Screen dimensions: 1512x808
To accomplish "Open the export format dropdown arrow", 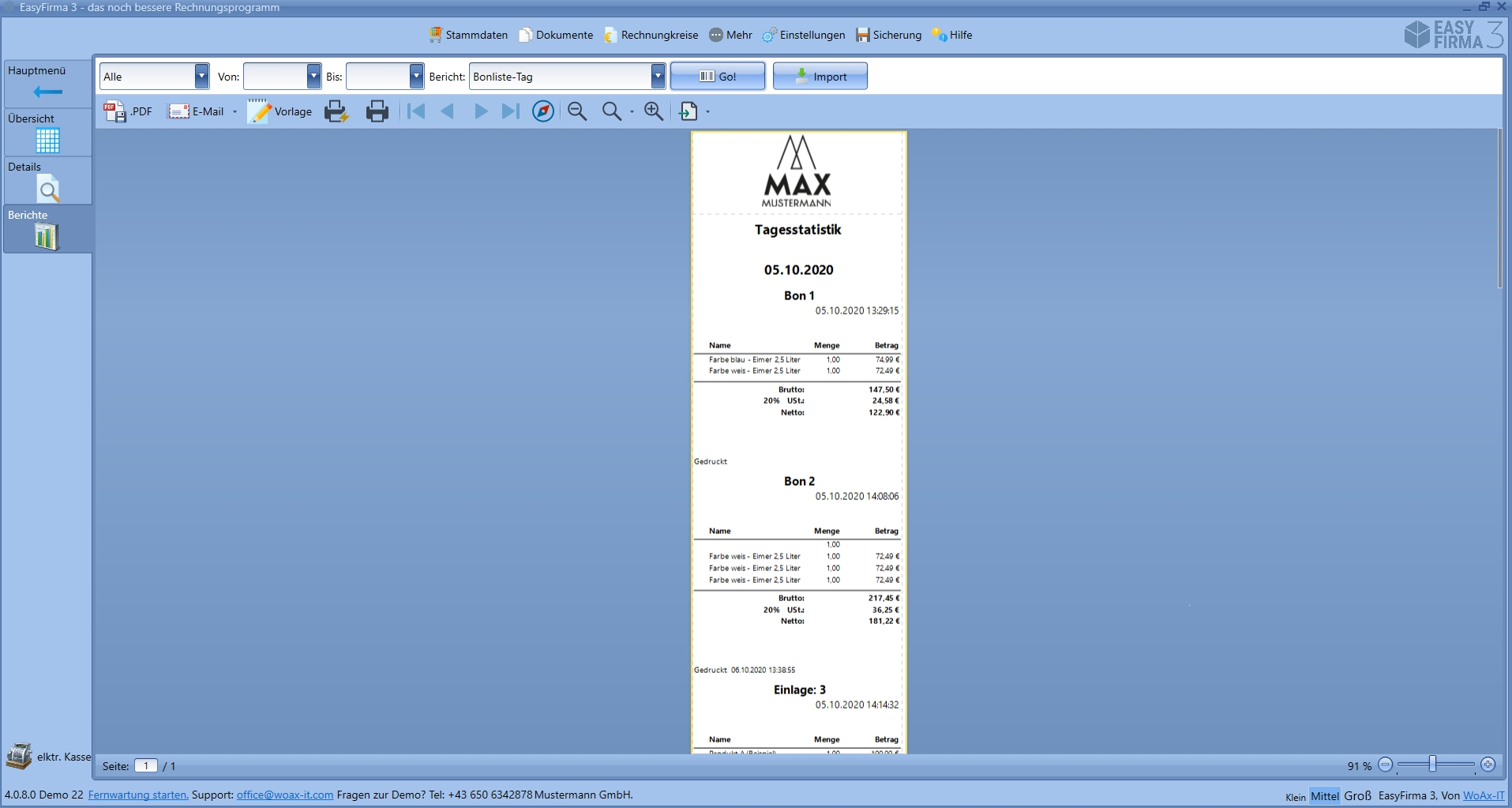I will pos(708,112).
